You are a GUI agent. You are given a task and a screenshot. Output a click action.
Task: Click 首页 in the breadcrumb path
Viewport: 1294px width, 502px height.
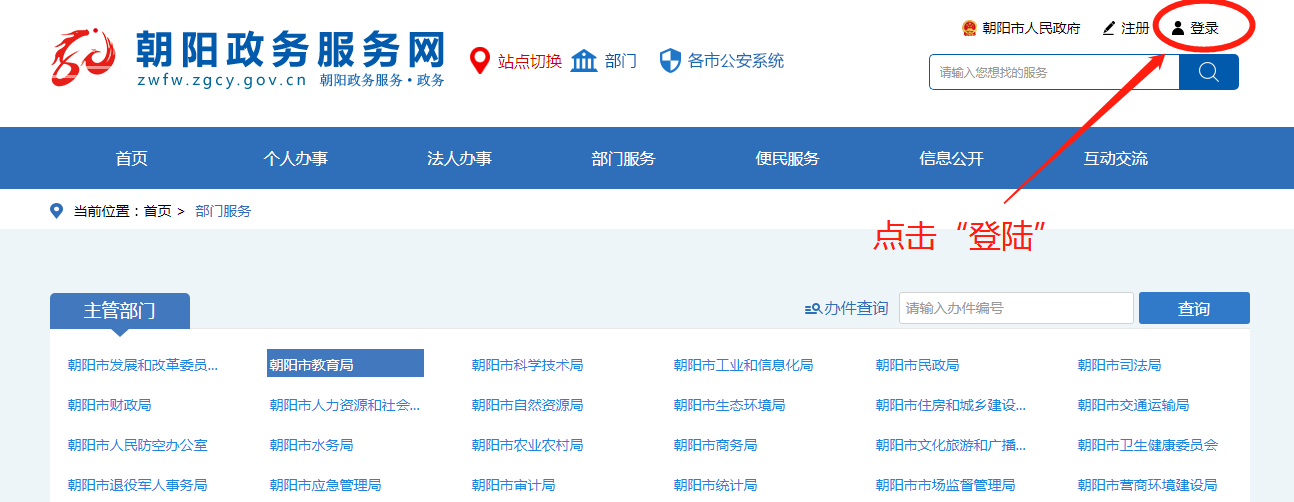point(157,211)
